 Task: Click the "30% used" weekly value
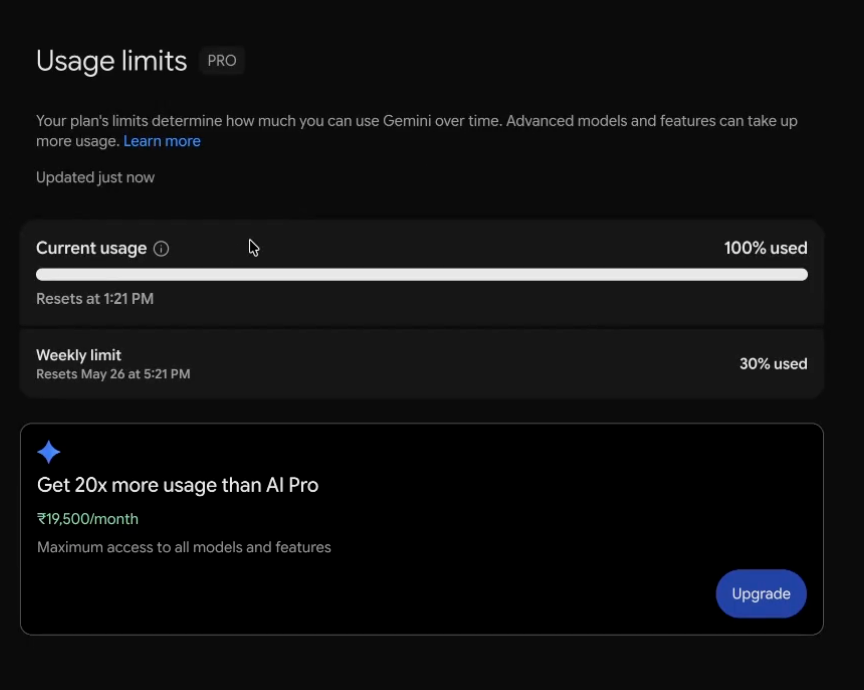click(x=773, y=364)
